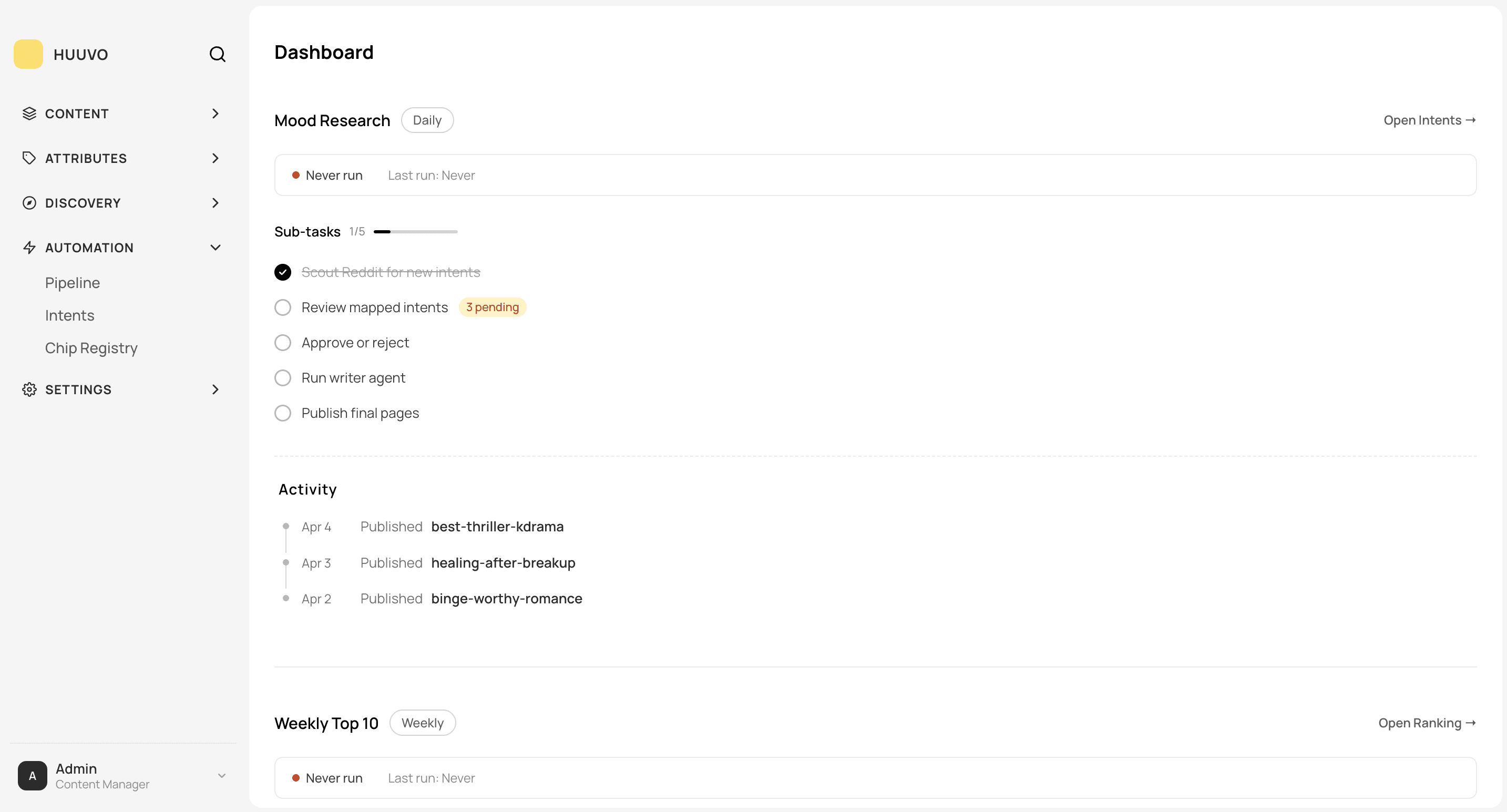
Task: Expand the Content section
Action: click(x=216, y=113)
